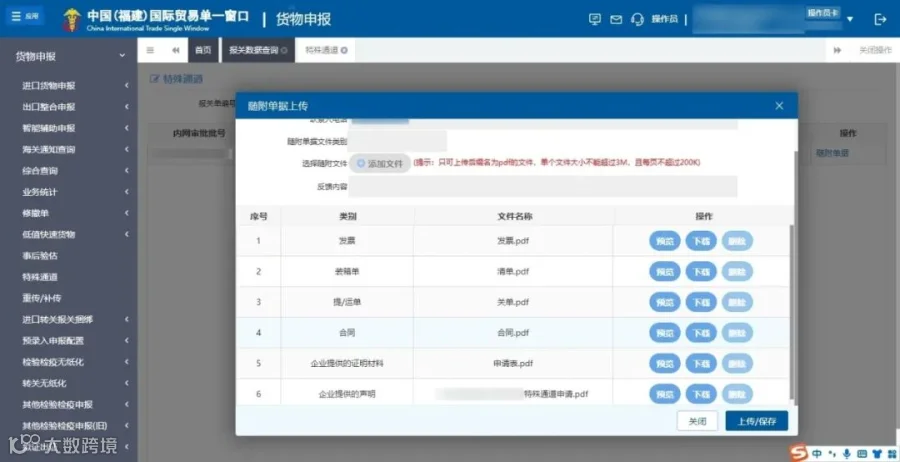Viewport: 900px width, 462px height.
Task: Click the 随附单据 link in the background table
Action: point(832,153)
